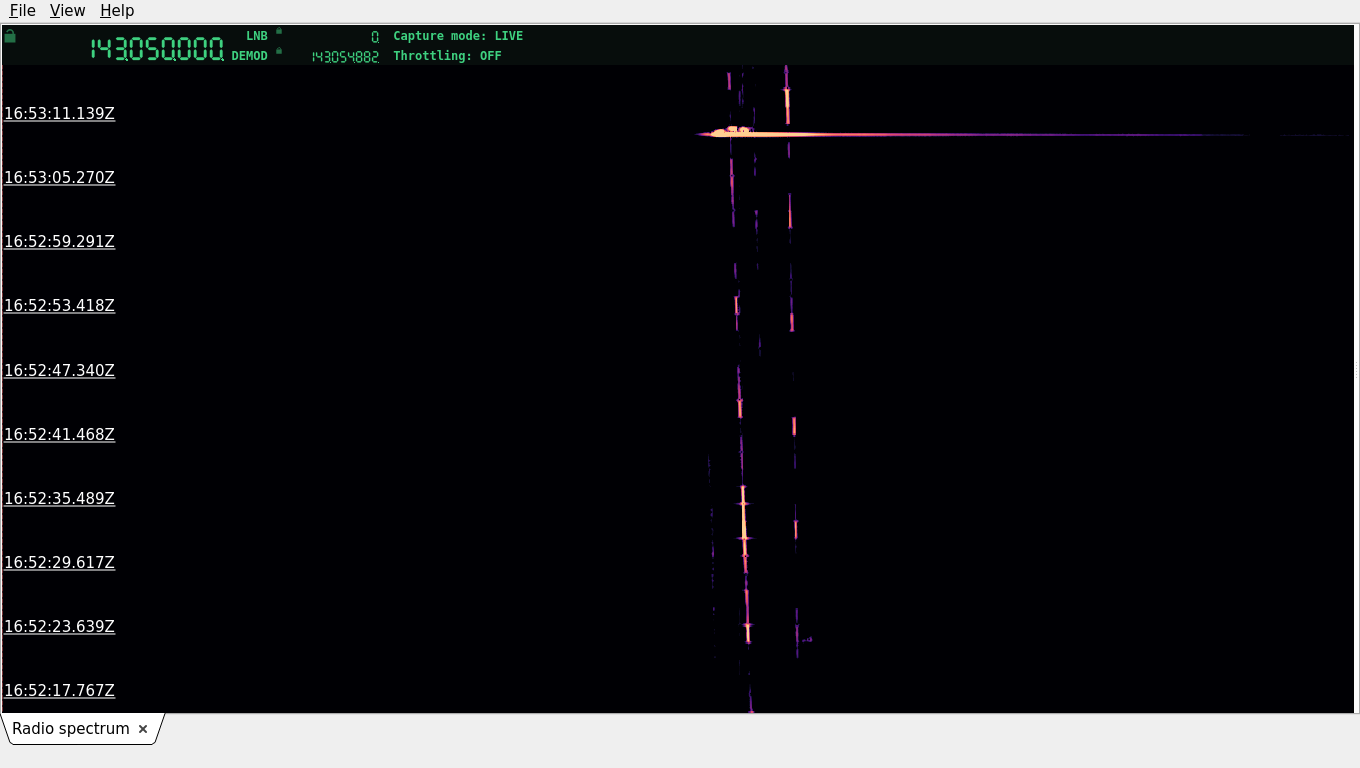Click the 16:53:05.270Z timestamp
Image resolution: width=1360 pixels, height=768 pixels.
point(59,177)
